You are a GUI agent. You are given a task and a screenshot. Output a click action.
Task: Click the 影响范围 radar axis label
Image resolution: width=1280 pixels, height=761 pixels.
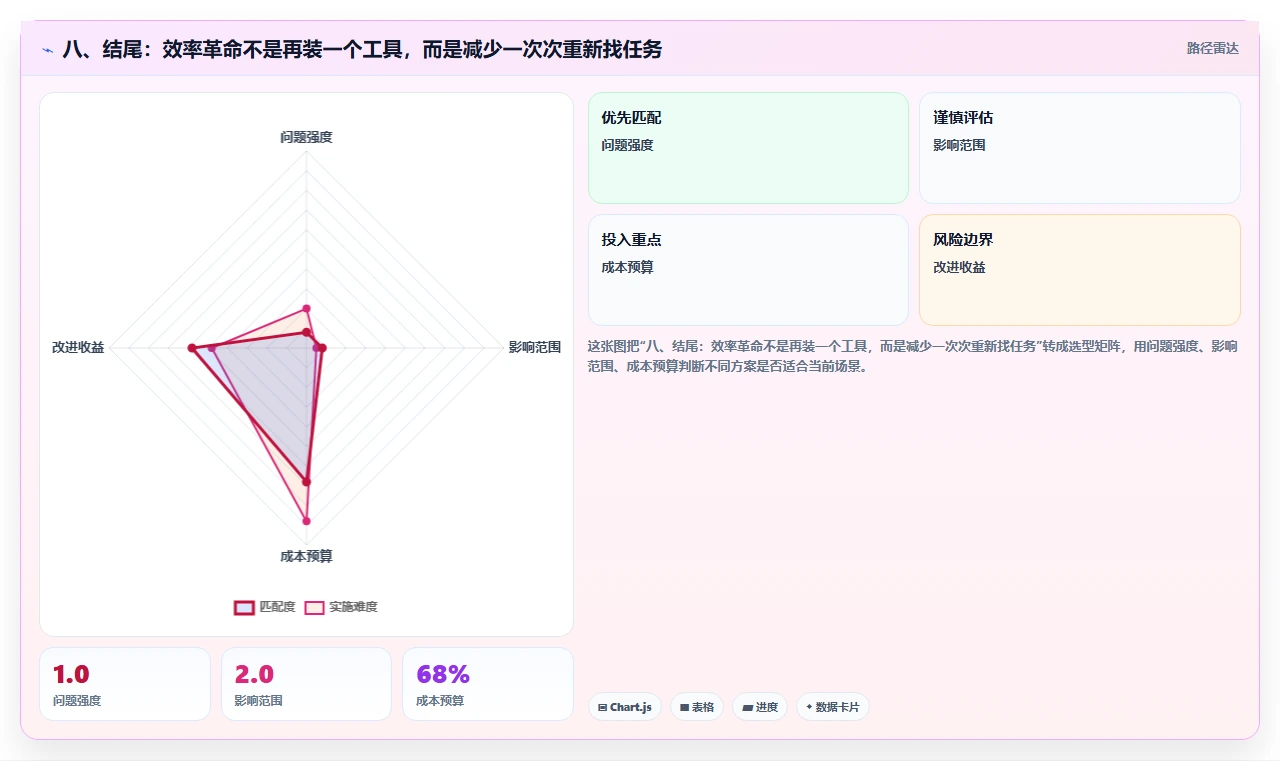click(x=535, y=347)
